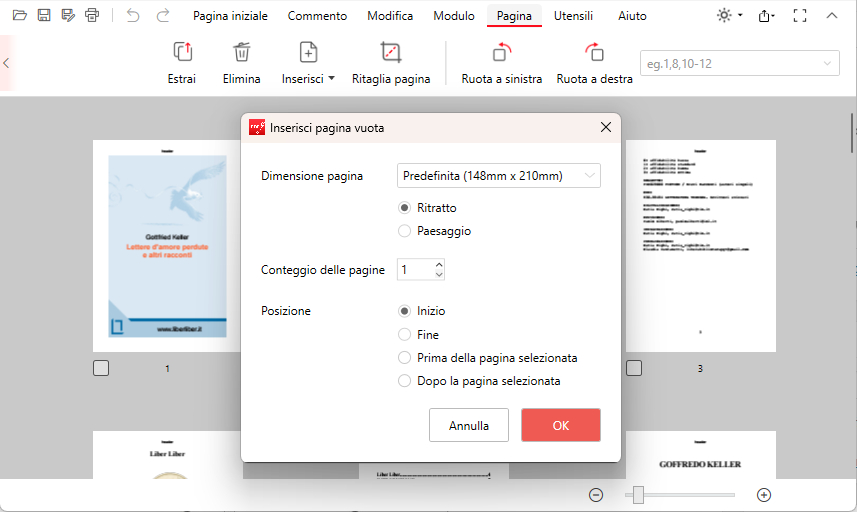Check the checkbox for page 1
This screenshot has width=857, height=512.
101,368
